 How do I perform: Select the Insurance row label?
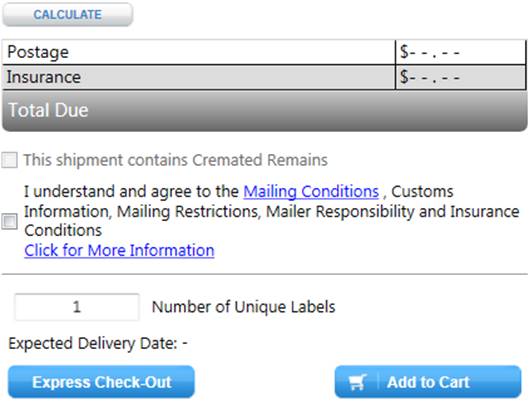[44, 77]
